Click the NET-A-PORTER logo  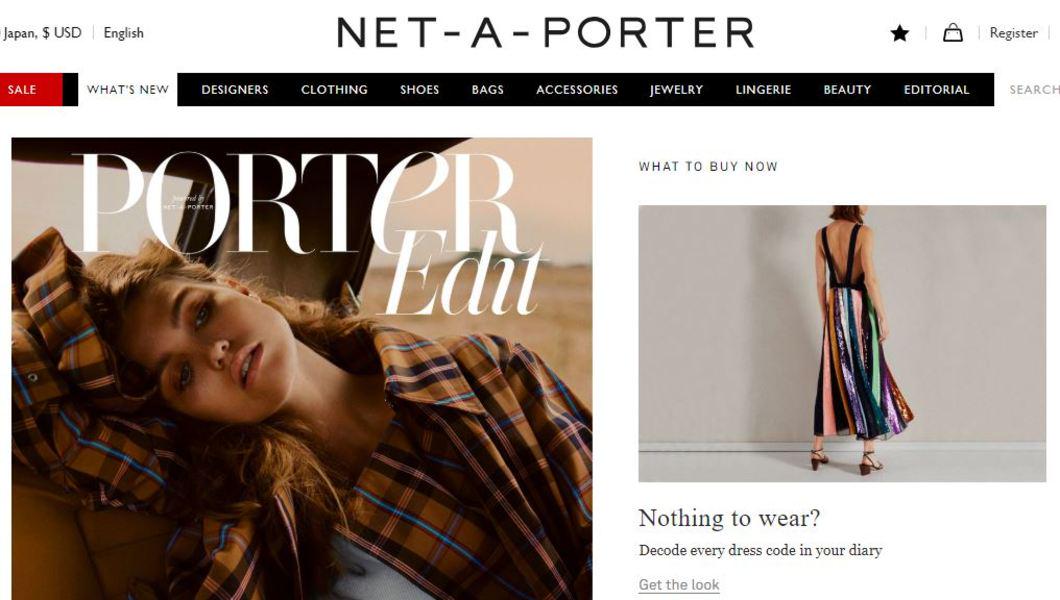point(546,33)
